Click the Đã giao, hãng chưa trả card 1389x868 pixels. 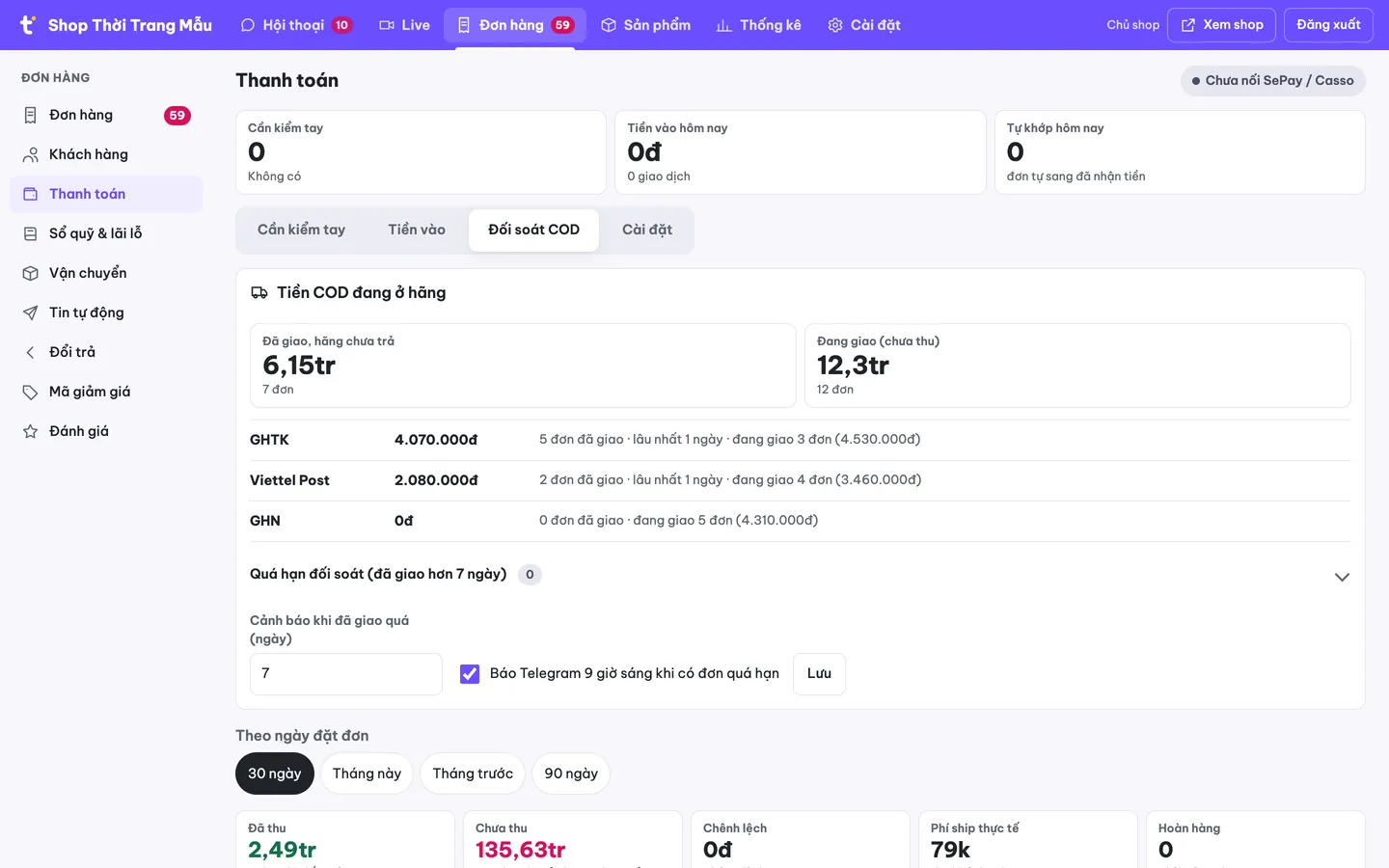point(523,366)
